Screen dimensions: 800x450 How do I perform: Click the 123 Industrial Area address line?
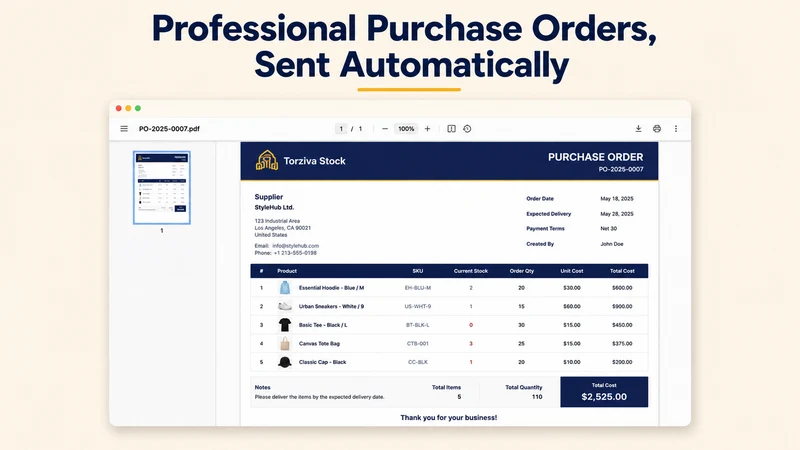tap(277, 221)
